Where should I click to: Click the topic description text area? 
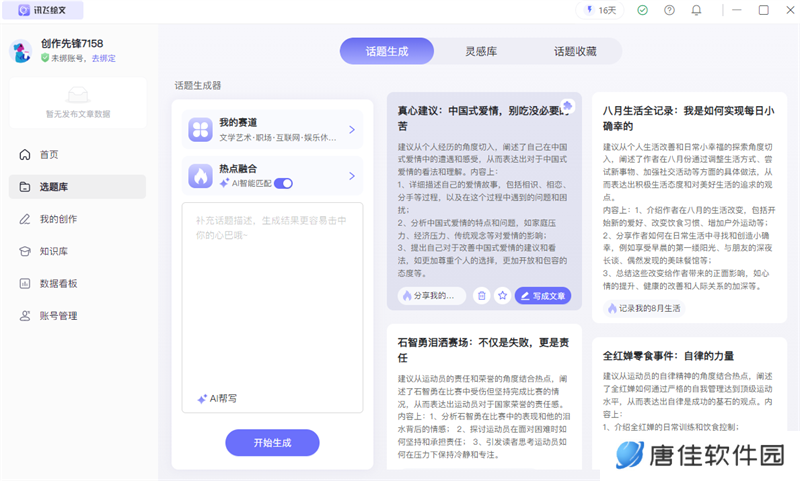[272, 308]
